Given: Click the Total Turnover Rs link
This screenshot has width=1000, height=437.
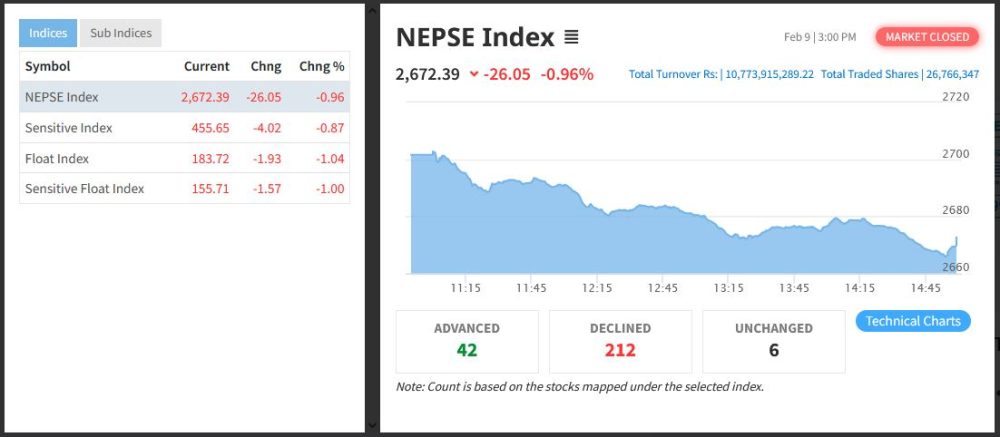Looking at the screenshot, I should click(x=720, y=75).
